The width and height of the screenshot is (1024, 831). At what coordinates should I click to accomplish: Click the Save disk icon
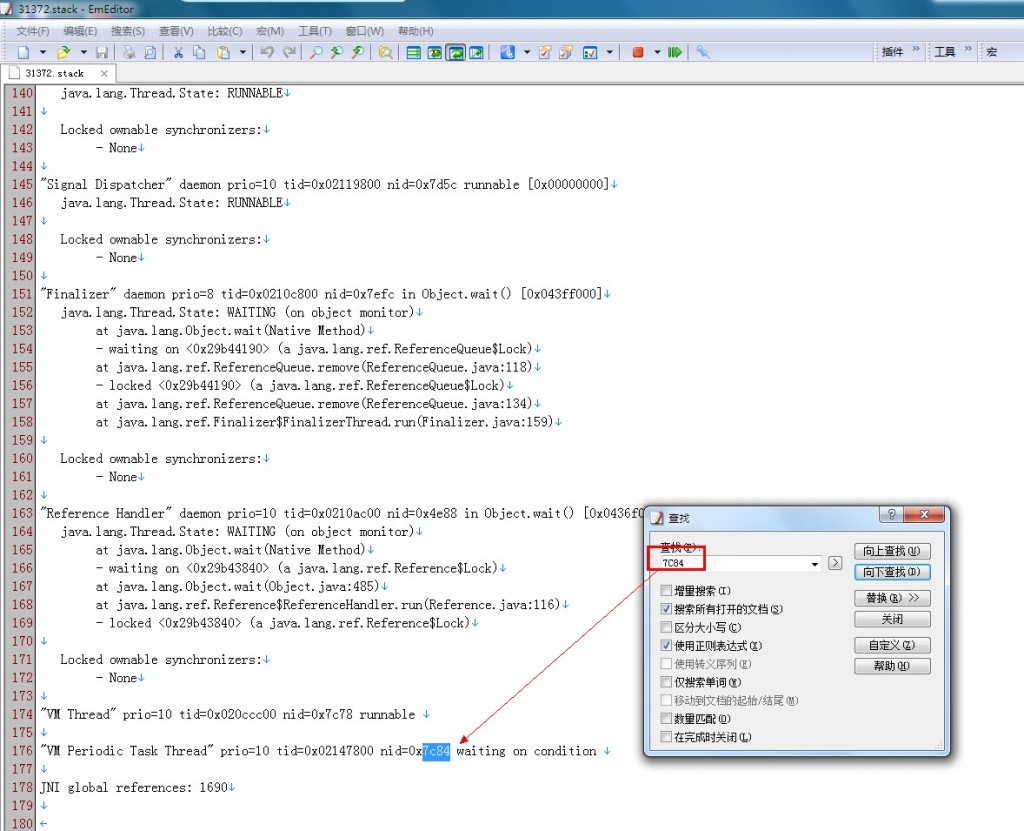pyautogui.click(x=102, y=52)
